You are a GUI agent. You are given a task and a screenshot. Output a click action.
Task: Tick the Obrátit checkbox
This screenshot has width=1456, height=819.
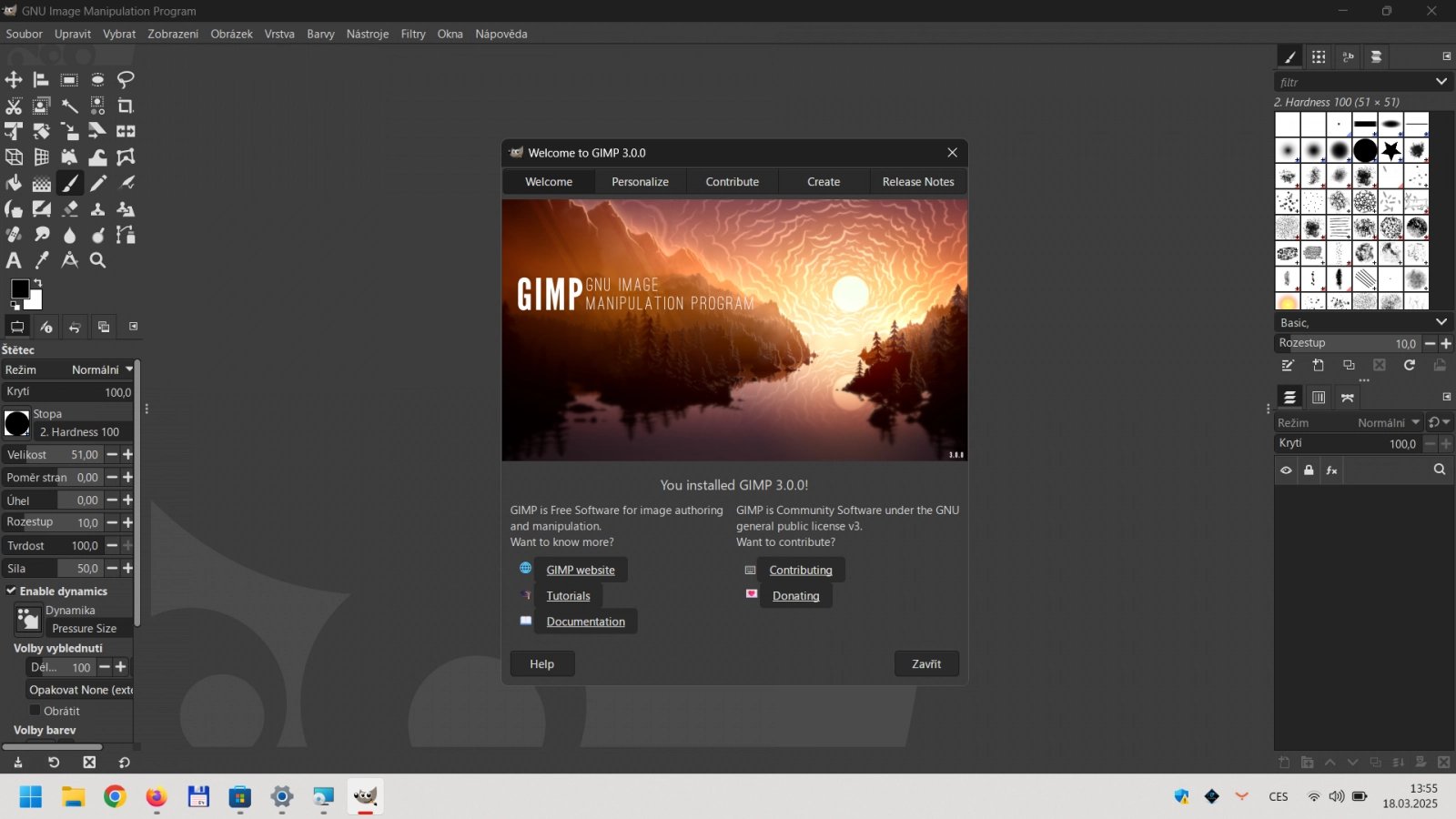coord(35,711)
